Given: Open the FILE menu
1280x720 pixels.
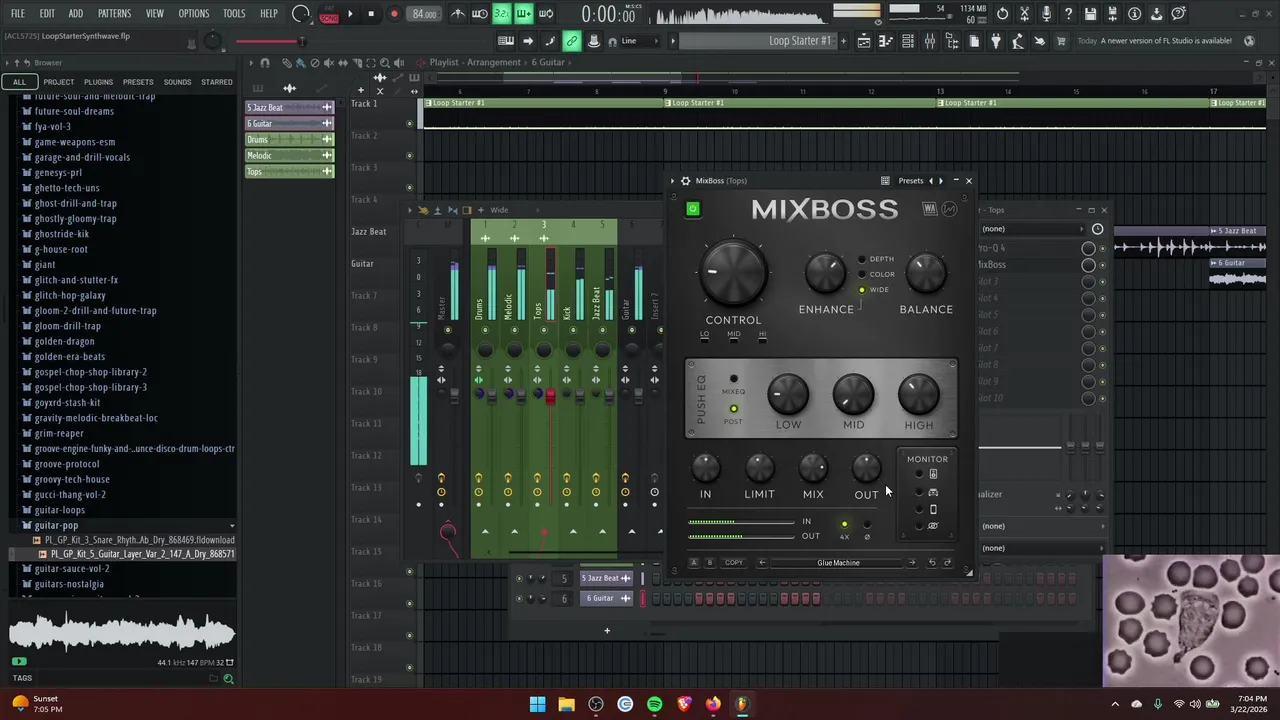Looking at the screenshot, I should (18, 14).
